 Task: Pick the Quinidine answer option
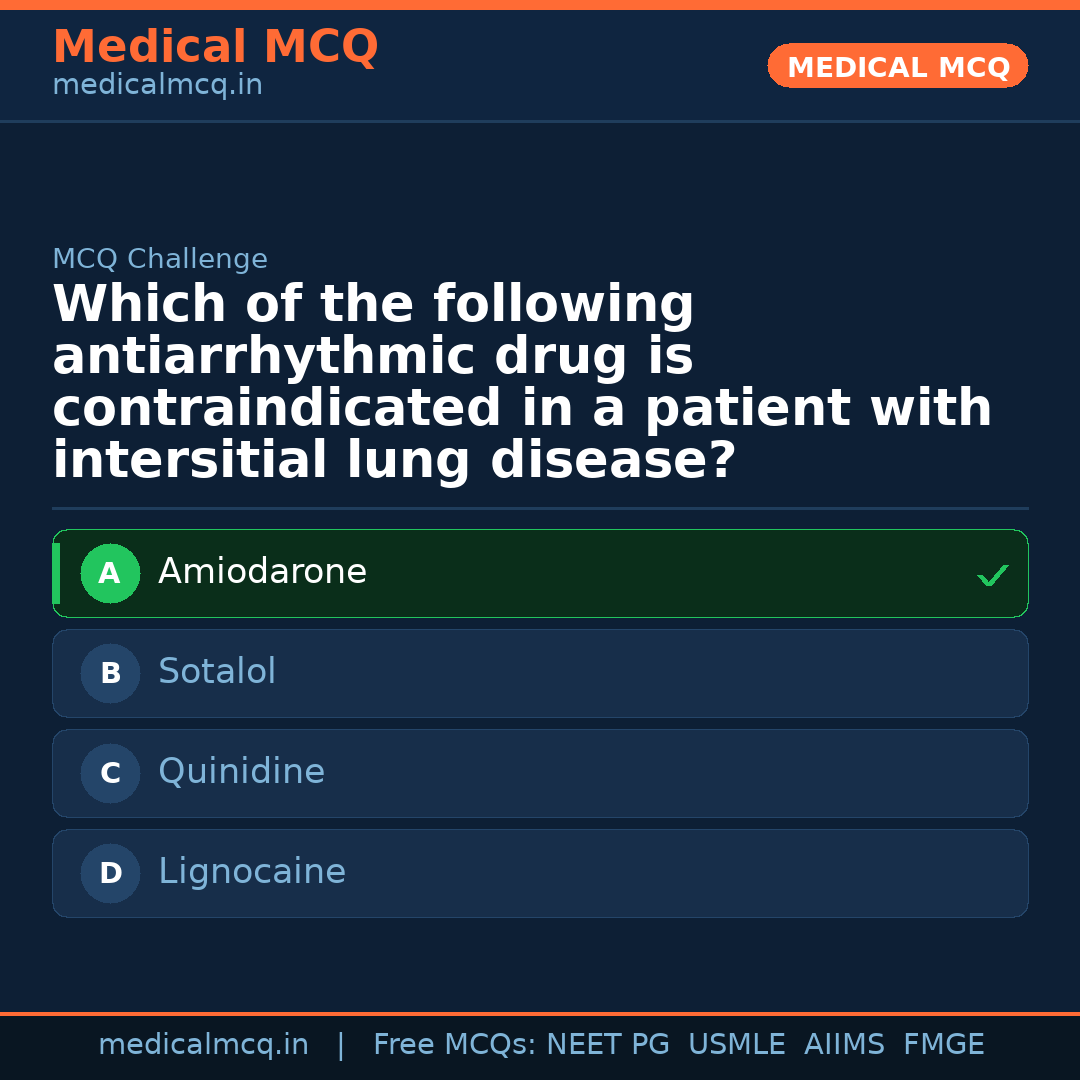point(540,773)
